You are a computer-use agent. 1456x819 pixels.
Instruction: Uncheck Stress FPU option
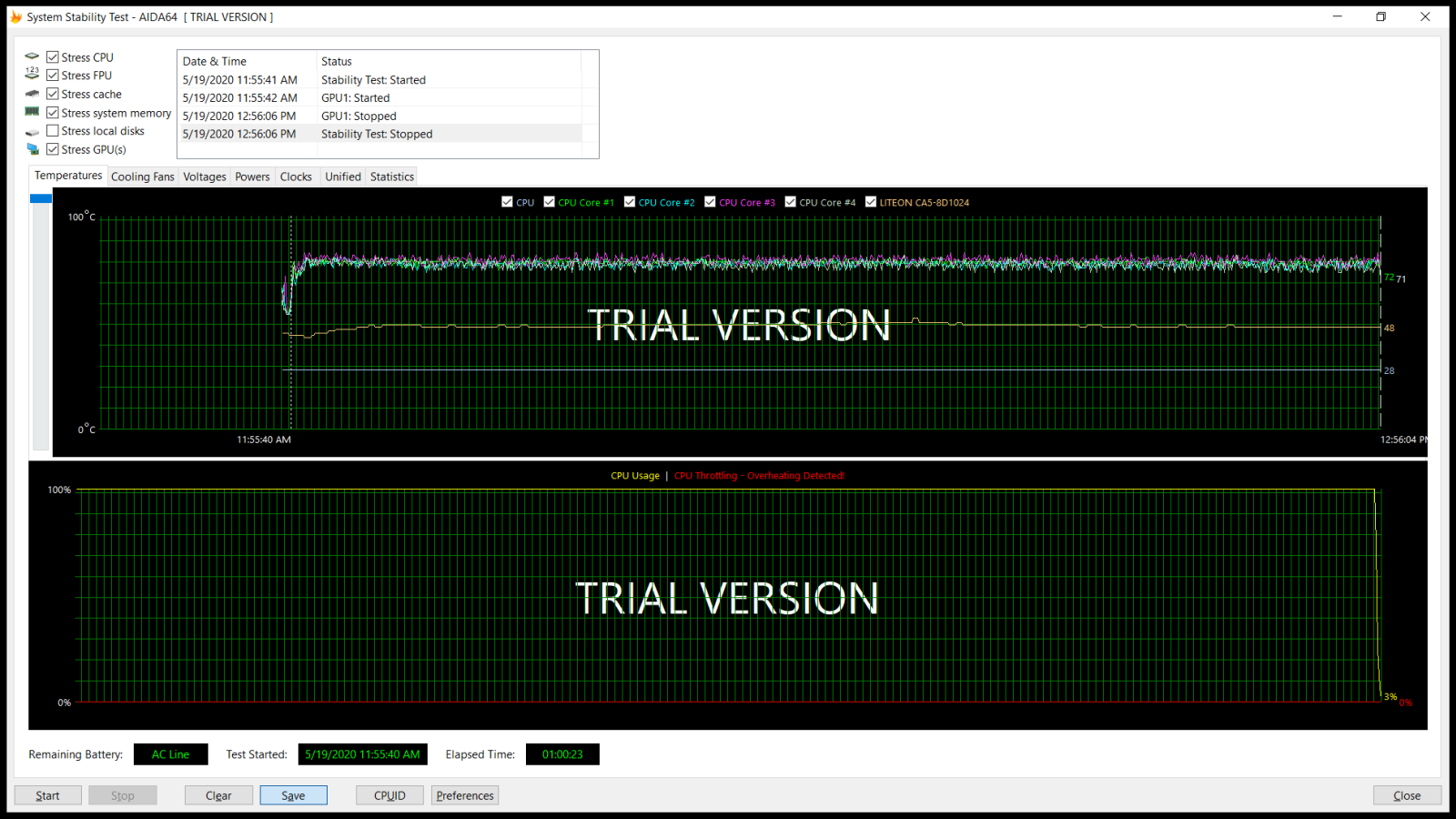tap(53, 76)
